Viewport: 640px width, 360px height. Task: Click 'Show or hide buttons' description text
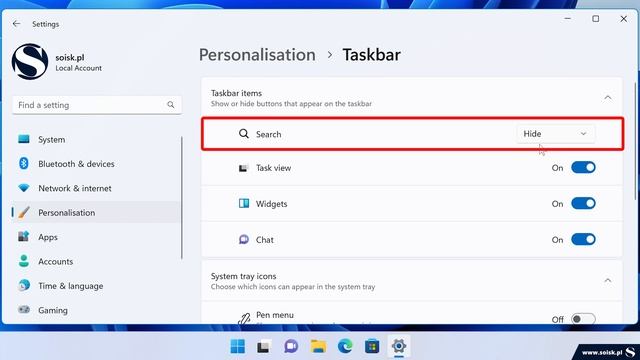(291, 104)
